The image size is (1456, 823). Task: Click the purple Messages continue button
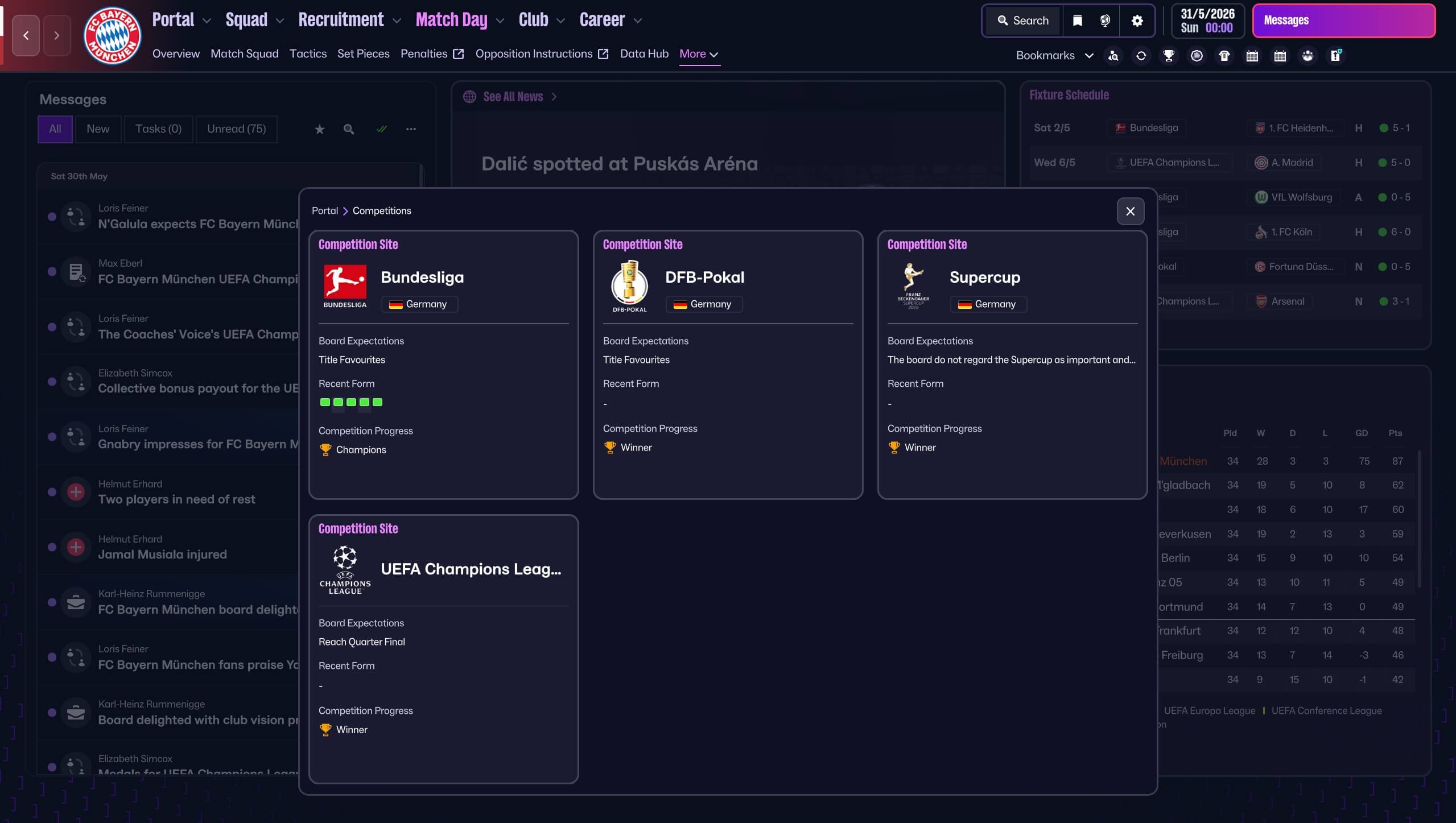[x=1343, y=21]
